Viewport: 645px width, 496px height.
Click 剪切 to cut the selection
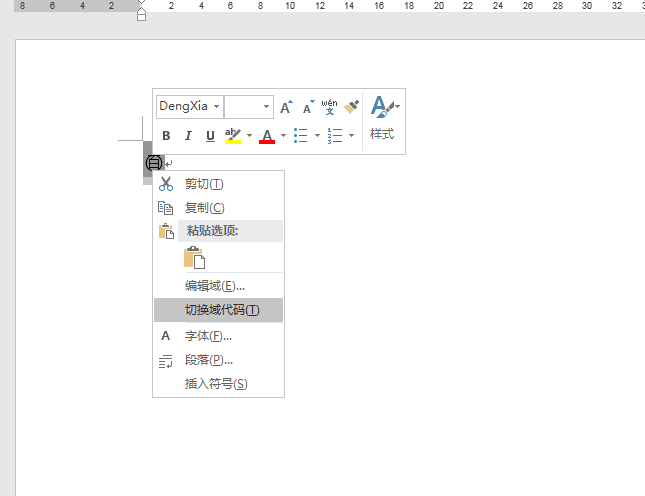coord(204,184)
